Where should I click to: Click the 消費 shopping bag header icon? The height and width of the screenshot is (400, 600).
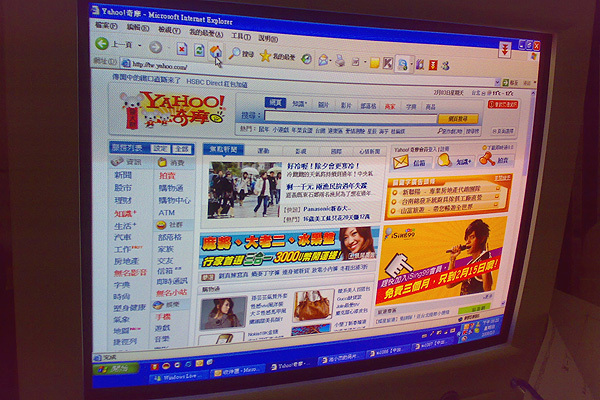(x=162, y=162)
